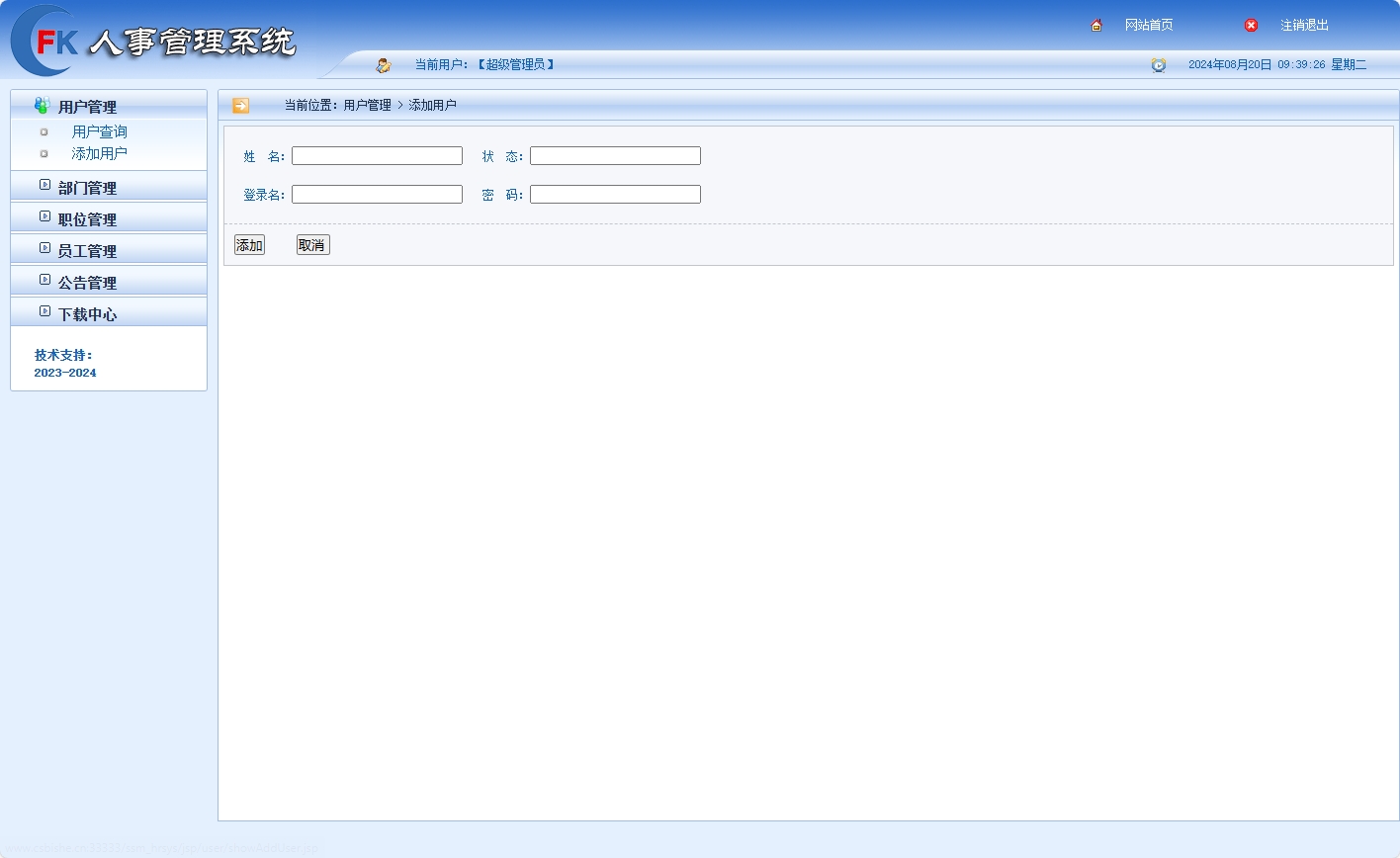Click 注销退出 to log out
Viewport: 1400px width, 858px height.
coord(1305,26)
